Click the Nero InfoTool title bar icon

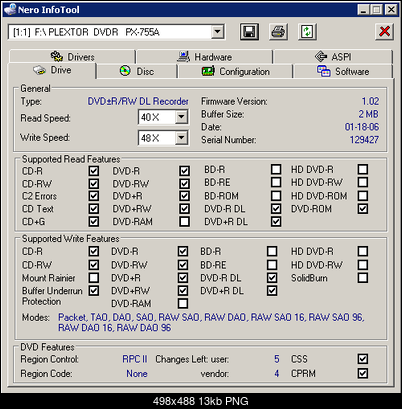click(x=10, y=9)
